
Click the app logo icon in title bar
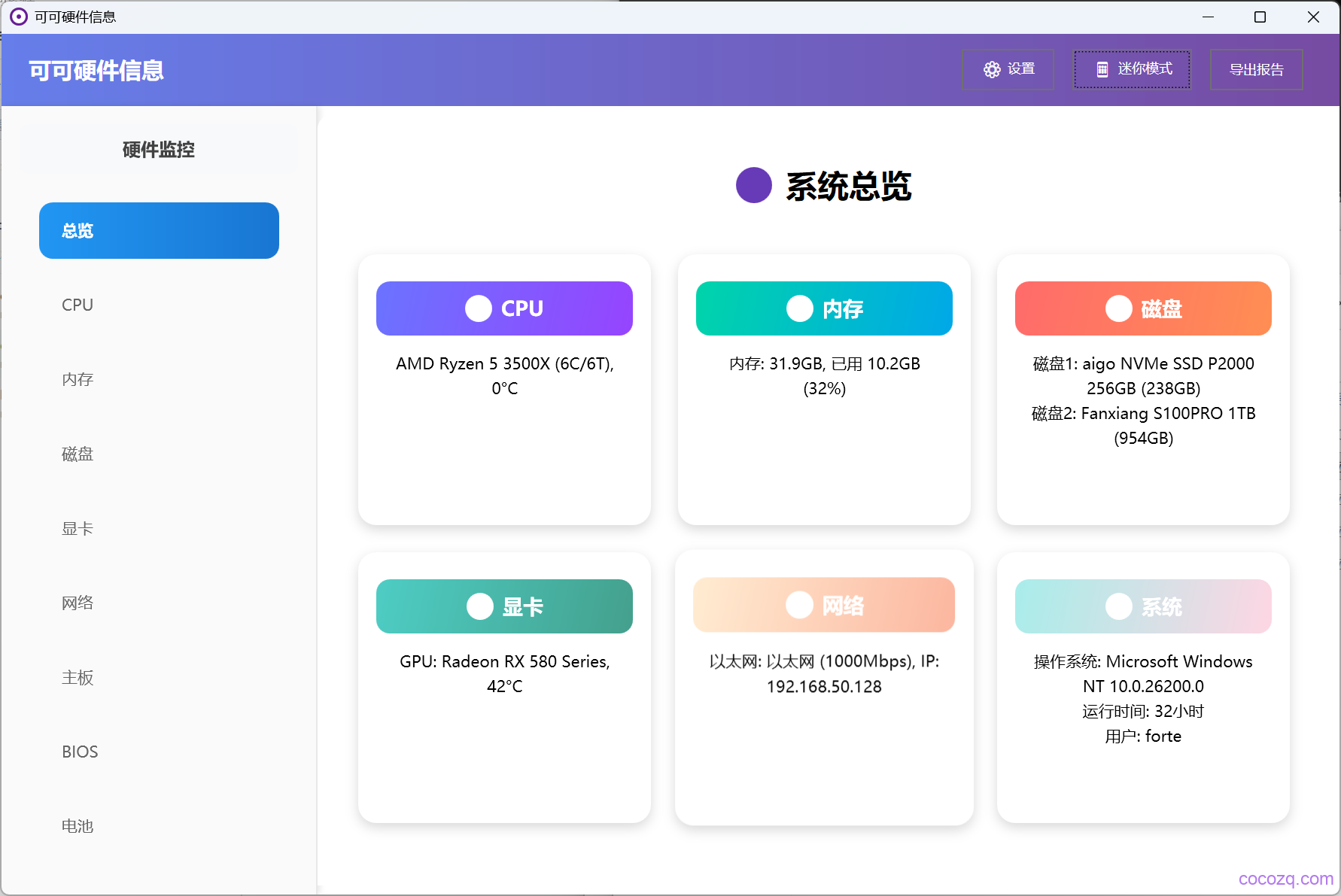(19, 17)
